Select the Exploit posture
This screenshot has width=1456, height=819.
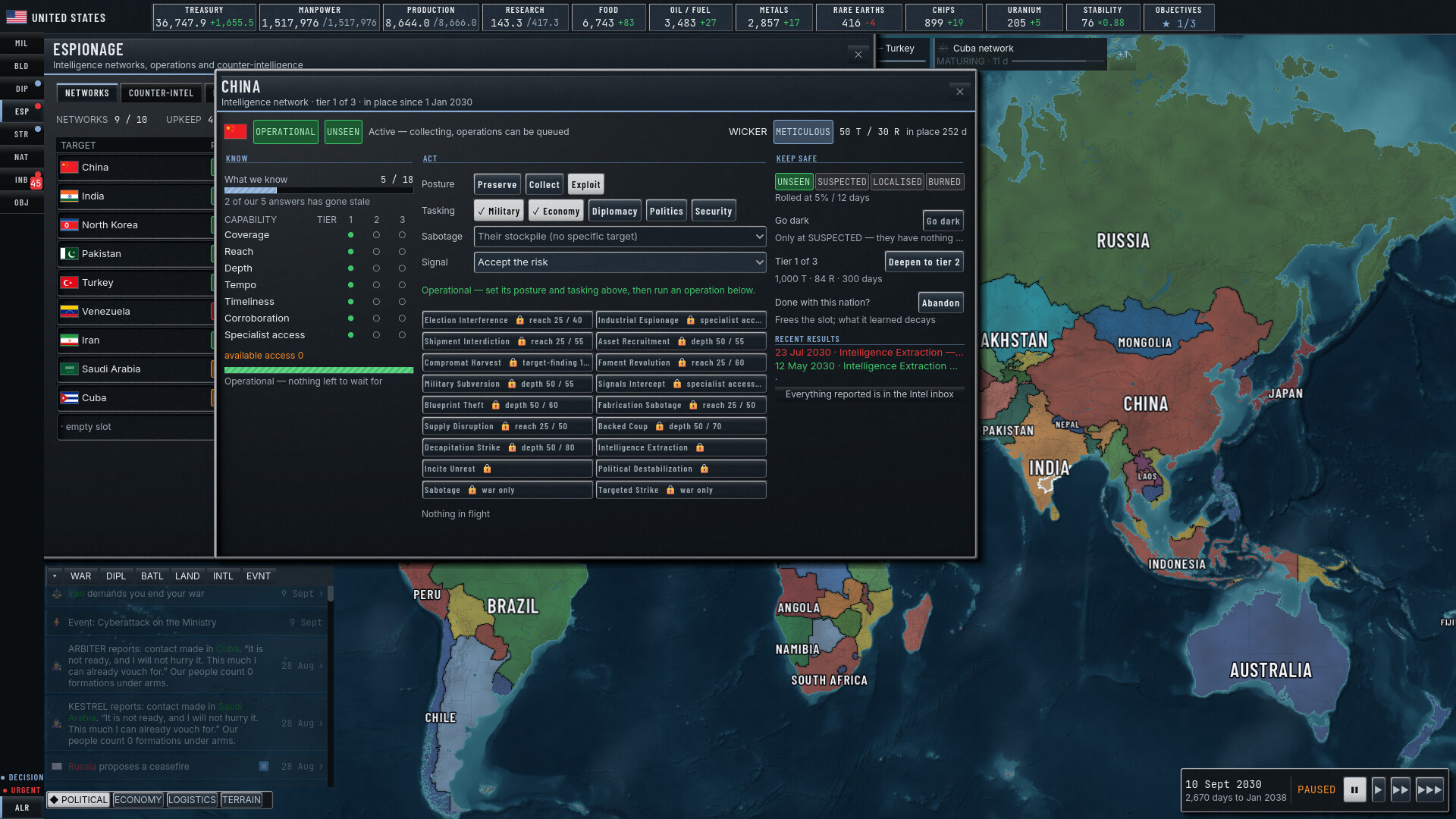585,184
